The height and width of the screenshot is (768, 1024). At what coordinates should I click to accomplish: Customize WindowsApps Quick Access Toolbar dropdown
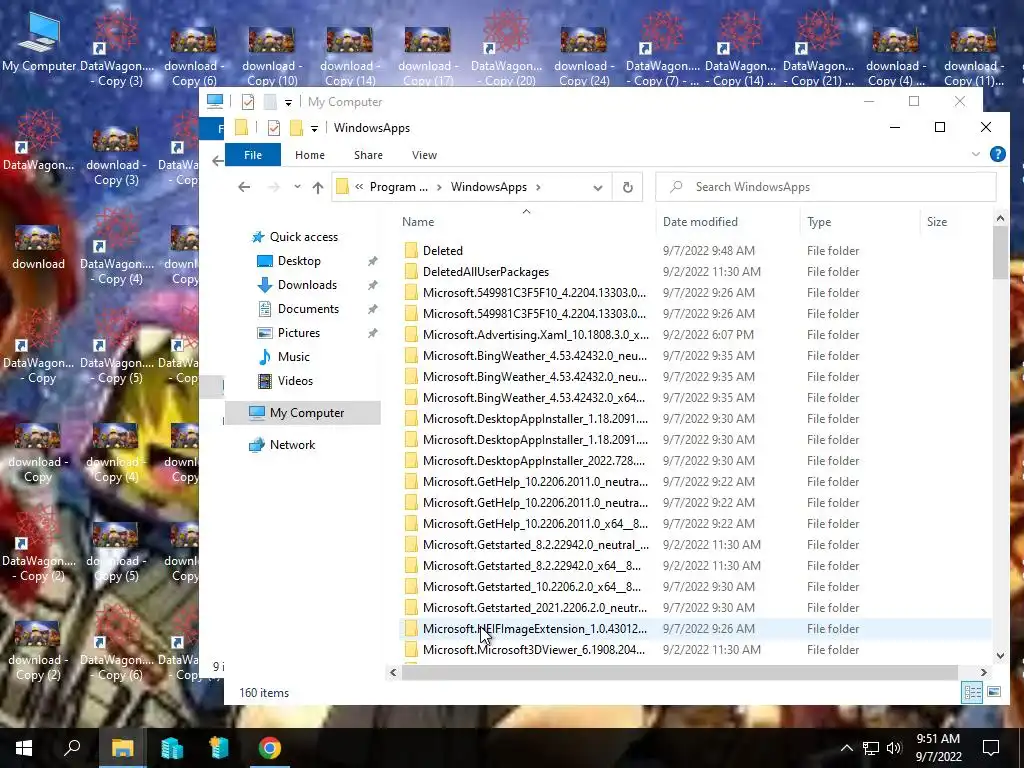tap(314, 129)
